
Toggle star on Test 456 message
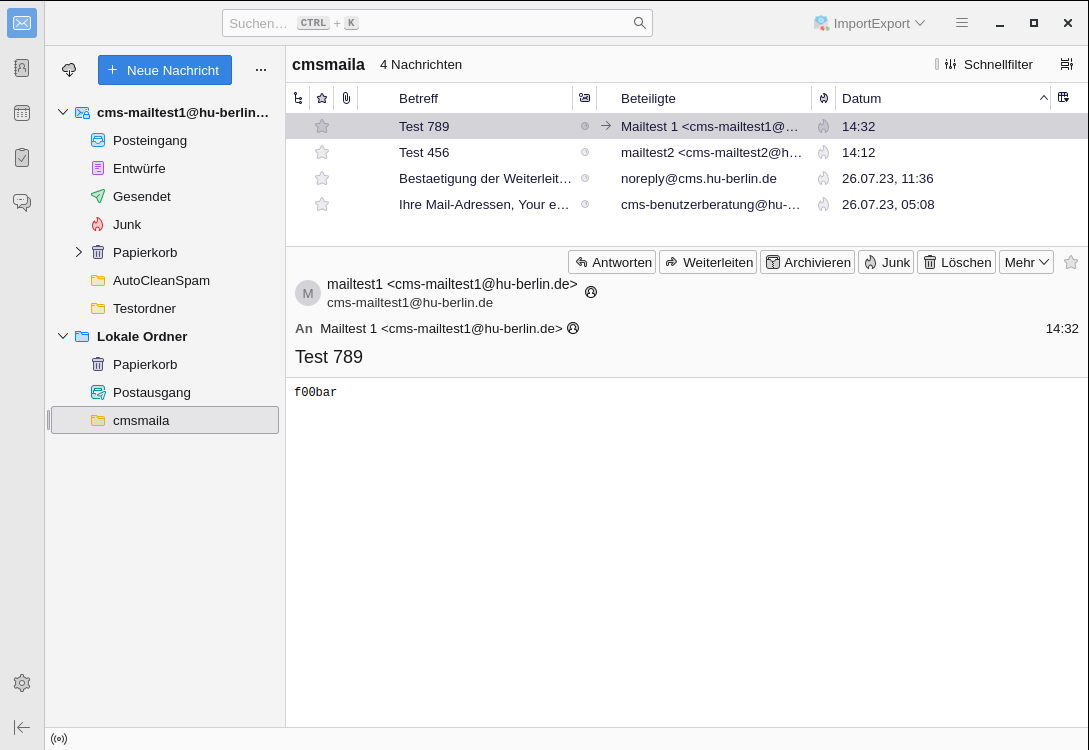322,152
